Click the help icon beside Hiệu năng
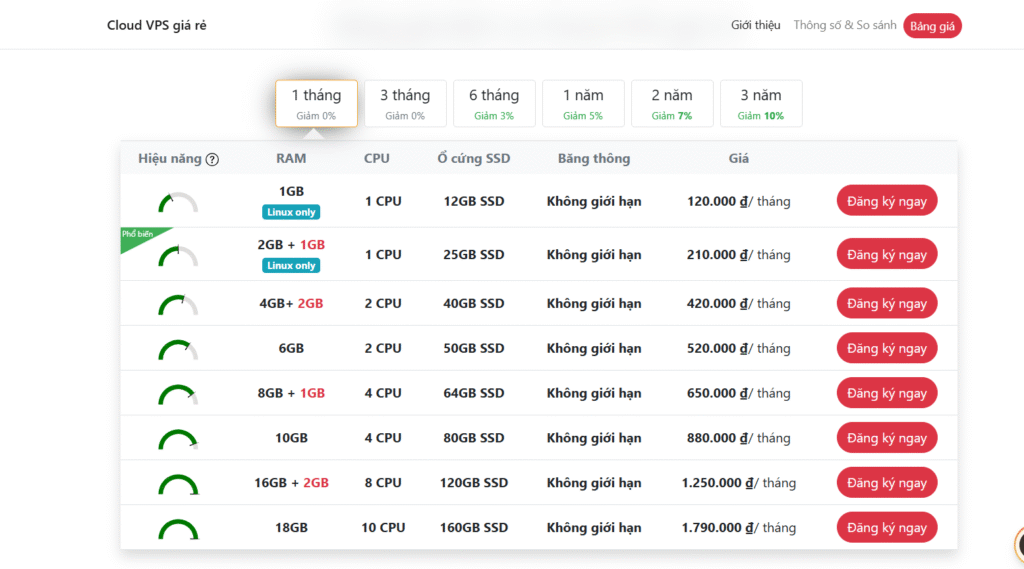Screen dimensions: 1024x569 tap(212, 159)
